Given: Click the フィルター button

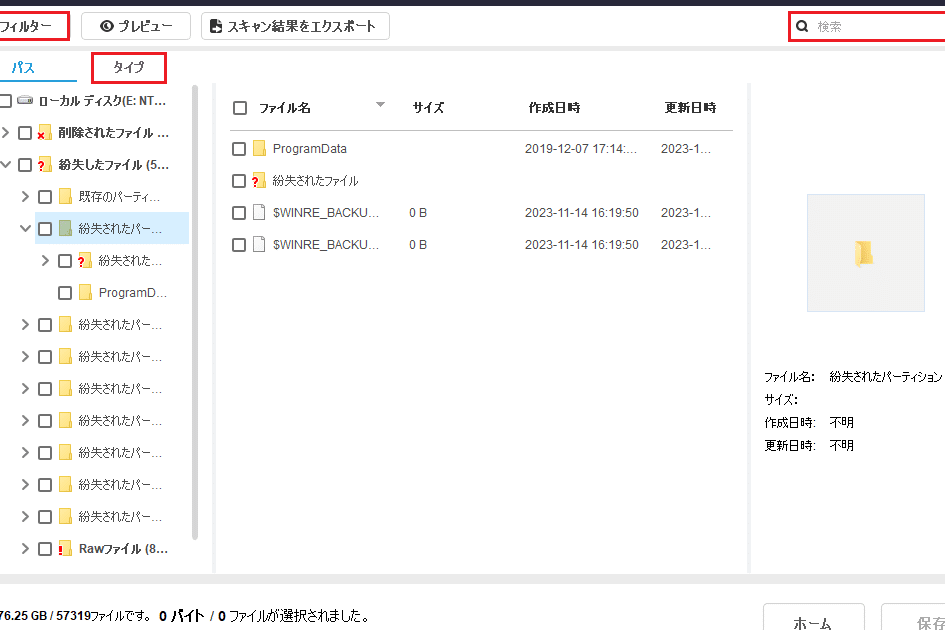Looking at the screenshot, I should point(32,26).
